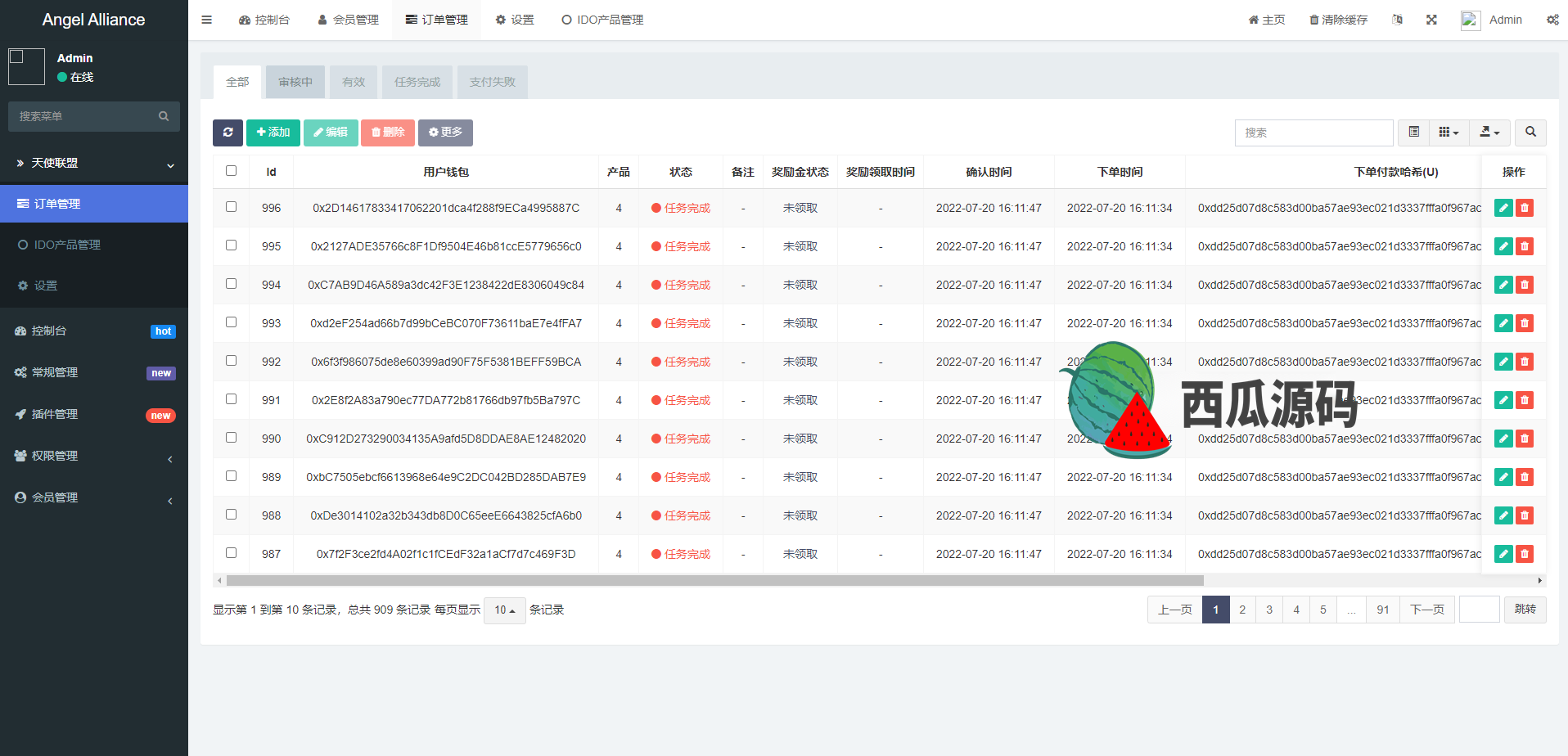Viewport: 1568px width, 756px height.
Task: Edit order 995 with green pencil icon
Action: point(1503,246)
